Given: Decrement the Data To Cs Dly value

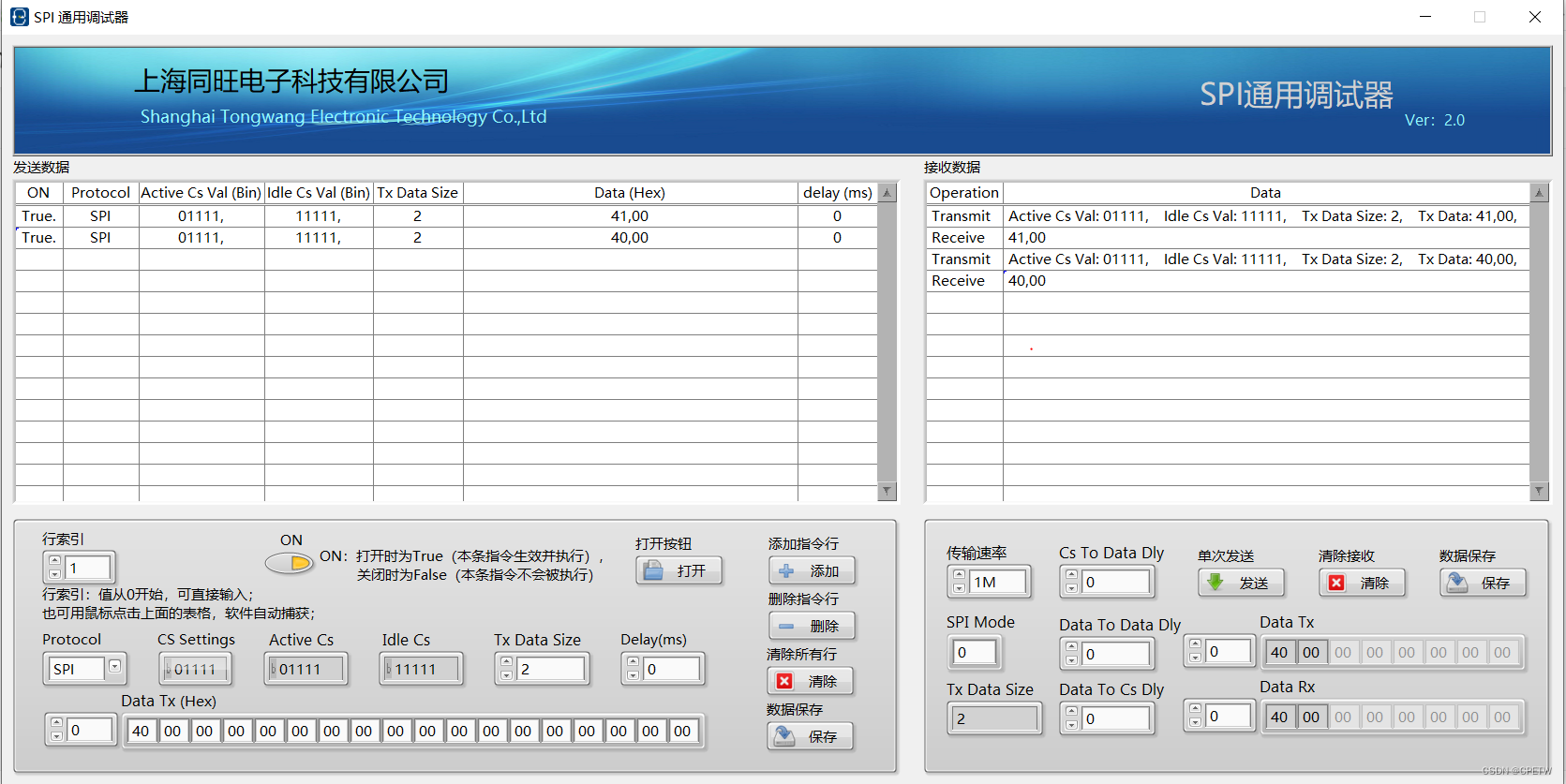Looking at the screenshot, I should [x=1071, y=724].
